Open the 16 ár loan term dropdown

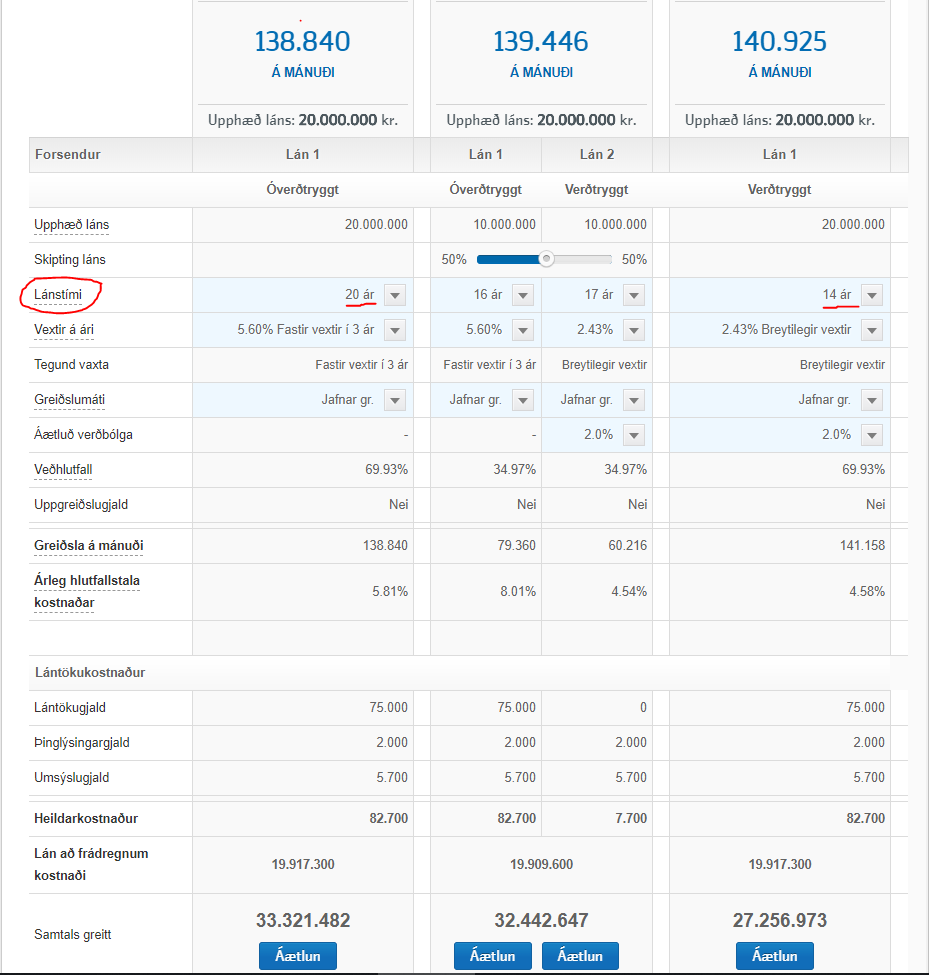pos(523,295)
